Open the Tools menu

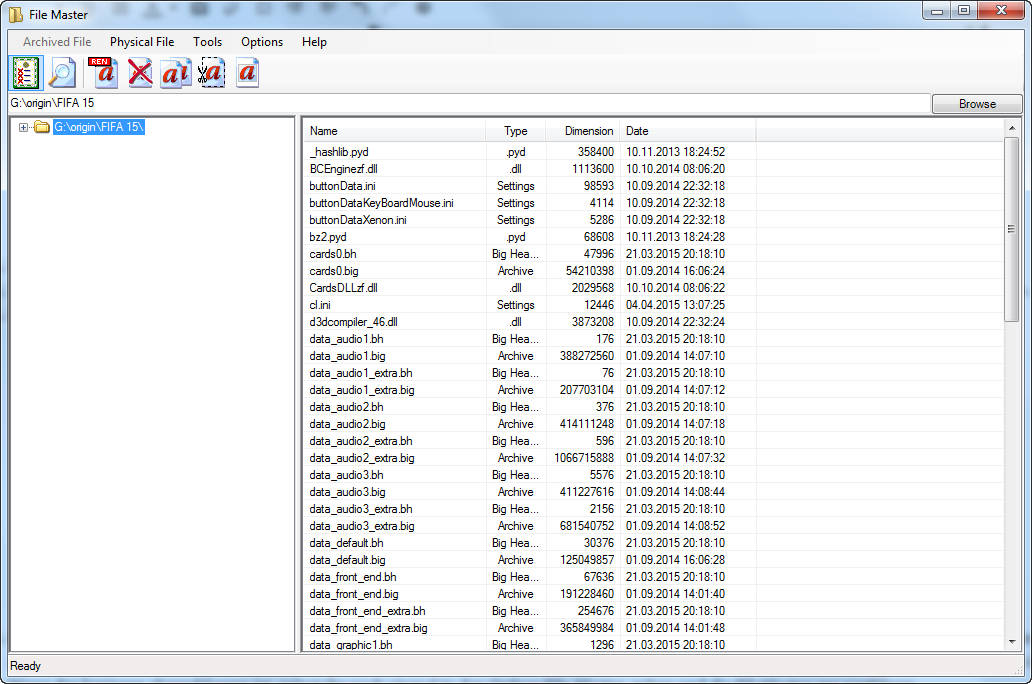(207, 41)
